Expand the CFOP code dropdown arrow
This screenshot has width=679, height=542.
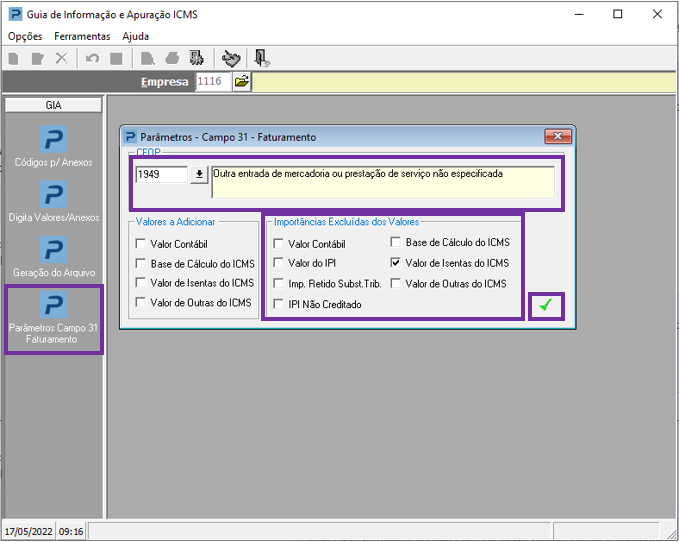[199, 174]
